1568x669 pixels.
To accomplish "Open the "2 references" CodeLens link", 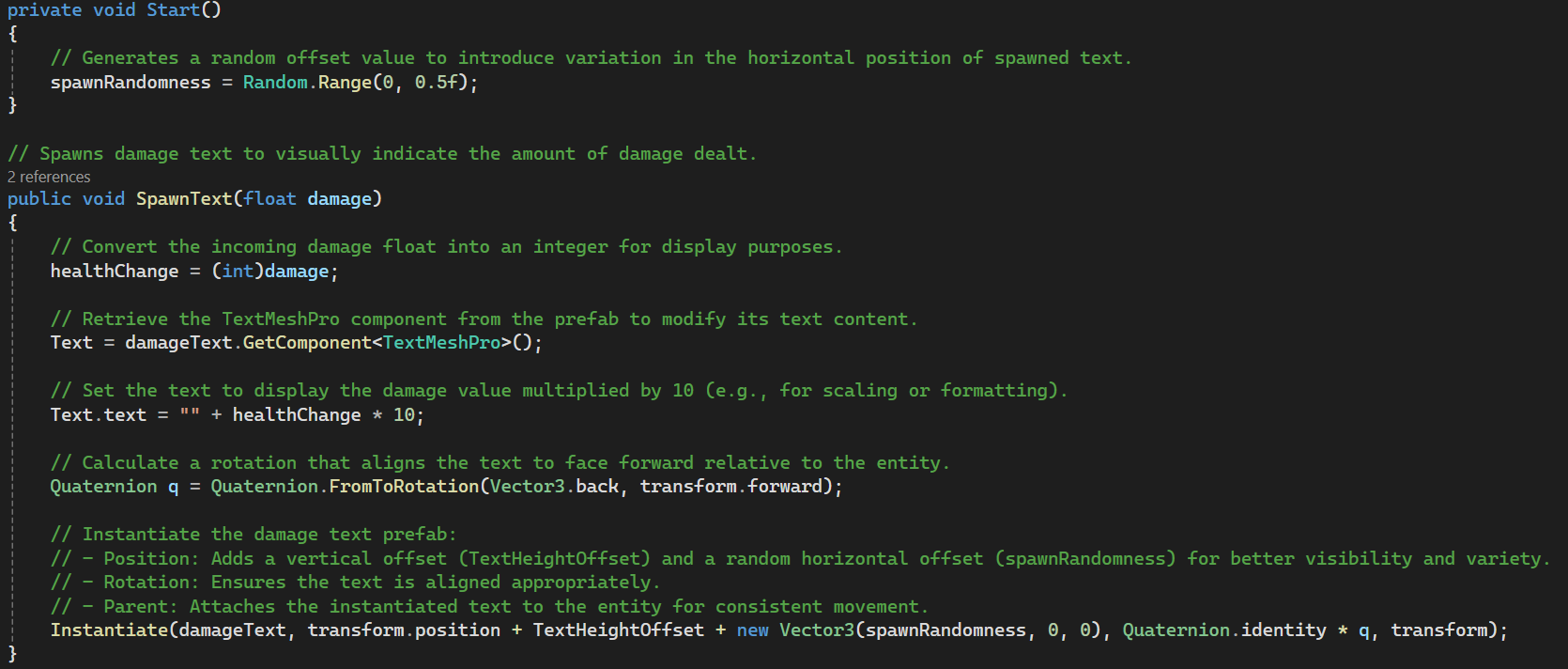I will pos(49,177).
